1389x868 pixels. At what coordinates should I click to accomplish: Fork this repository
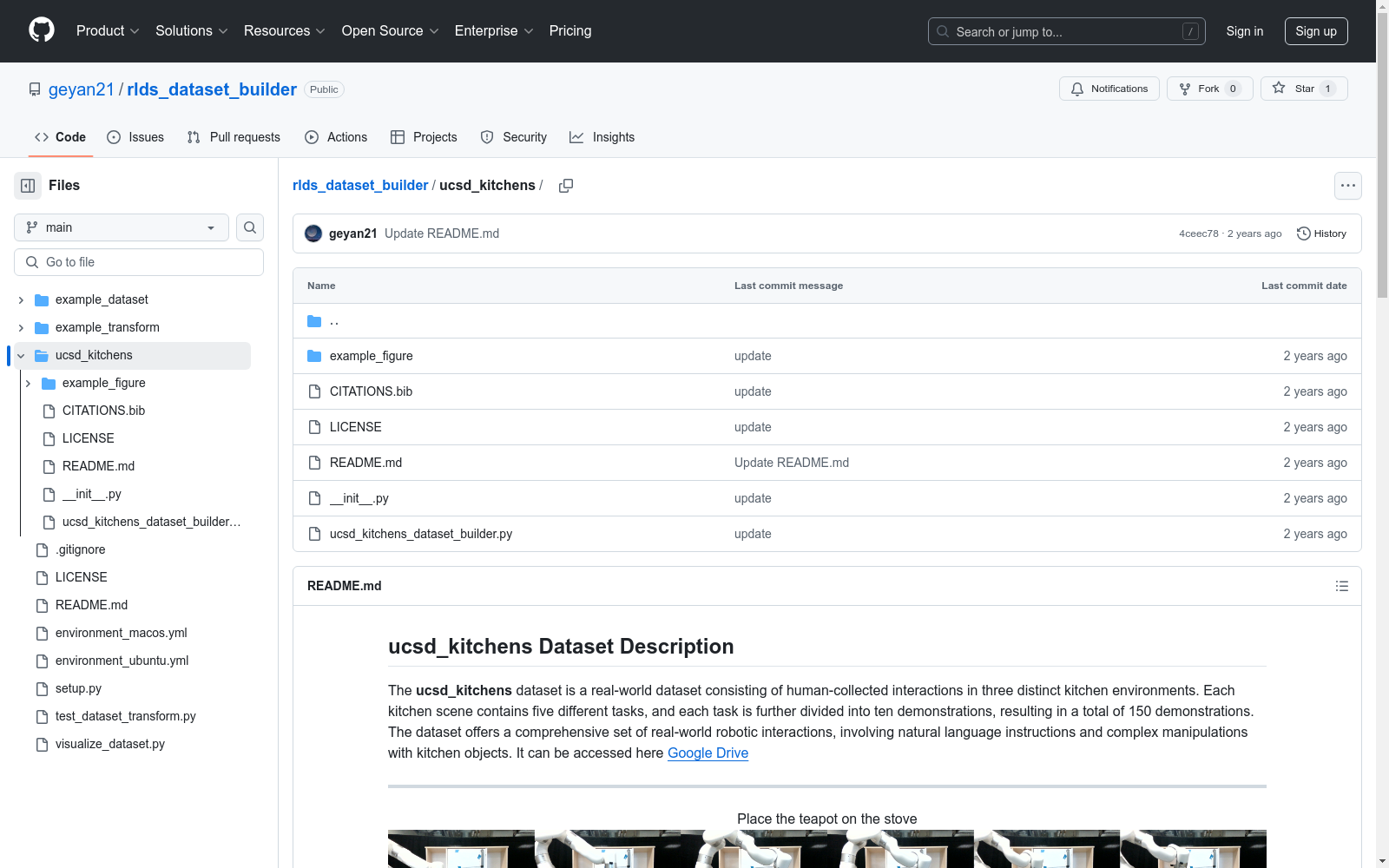(x=1209, y=89)
